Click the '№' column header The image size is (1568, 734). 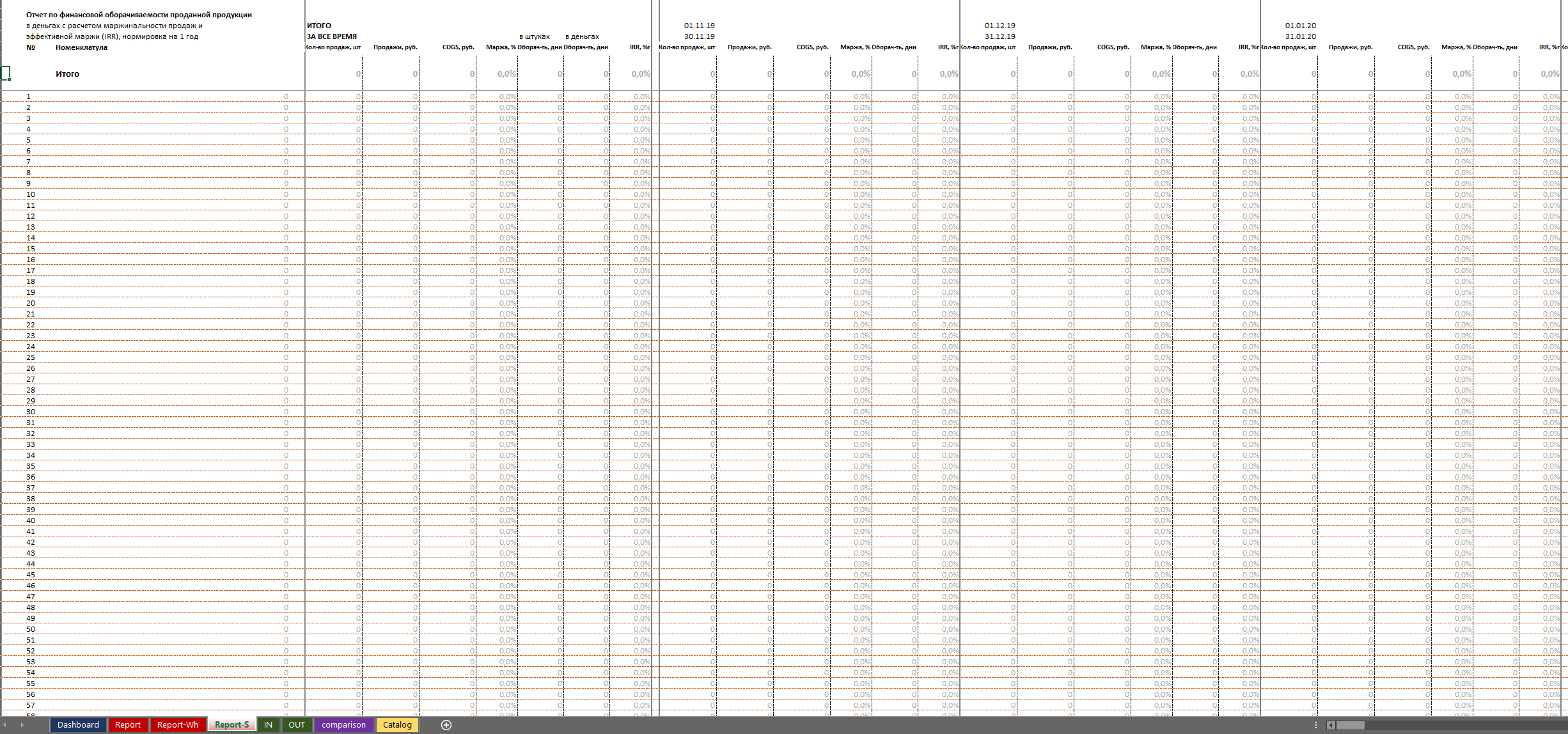[x=31, y=47]
